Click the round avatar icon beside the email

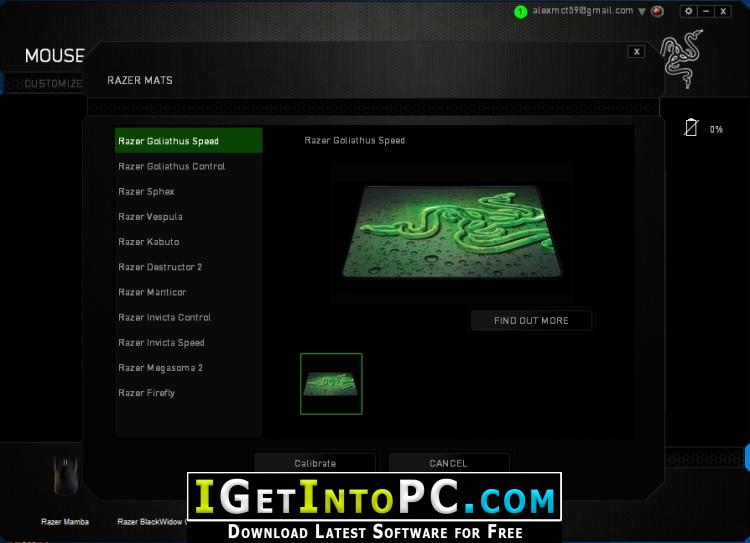(657, 11)
